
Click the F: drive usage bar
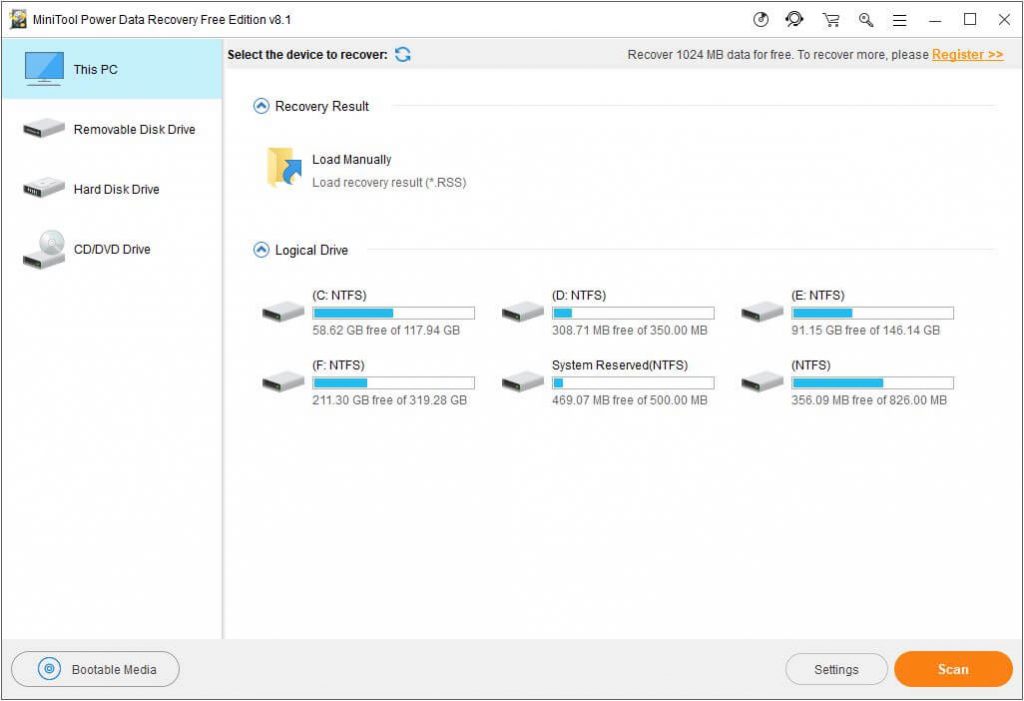click(x=394, y=383)
